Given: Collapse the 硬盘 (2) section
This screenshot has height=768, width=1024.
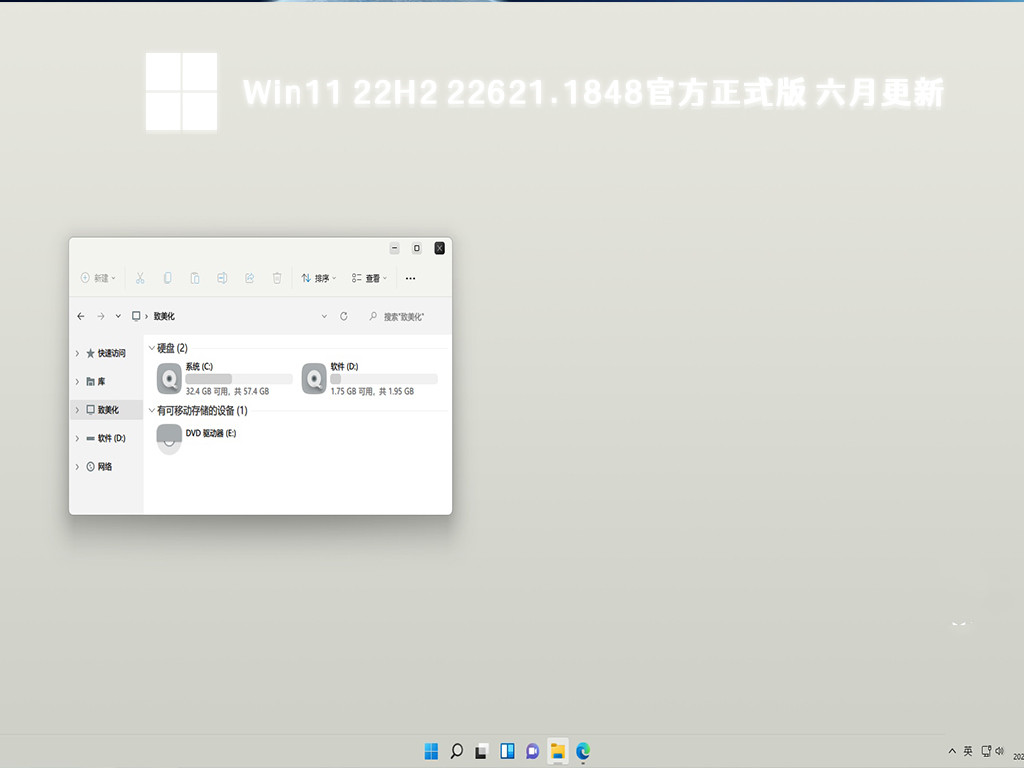Looking at the screenshot, I should coord(151,348).
